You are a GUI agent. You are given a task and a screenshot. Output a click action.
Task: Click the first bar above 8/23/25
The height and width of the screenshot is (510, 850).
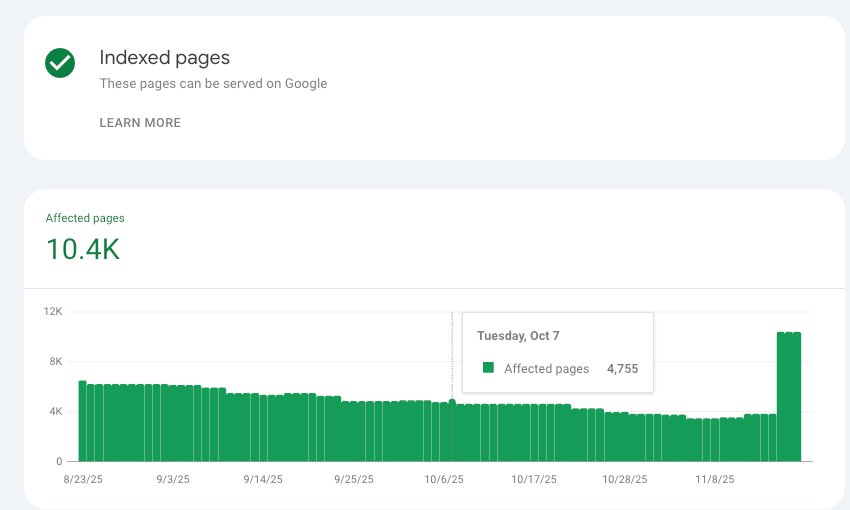pyautogui.click(x=82, y=421)
